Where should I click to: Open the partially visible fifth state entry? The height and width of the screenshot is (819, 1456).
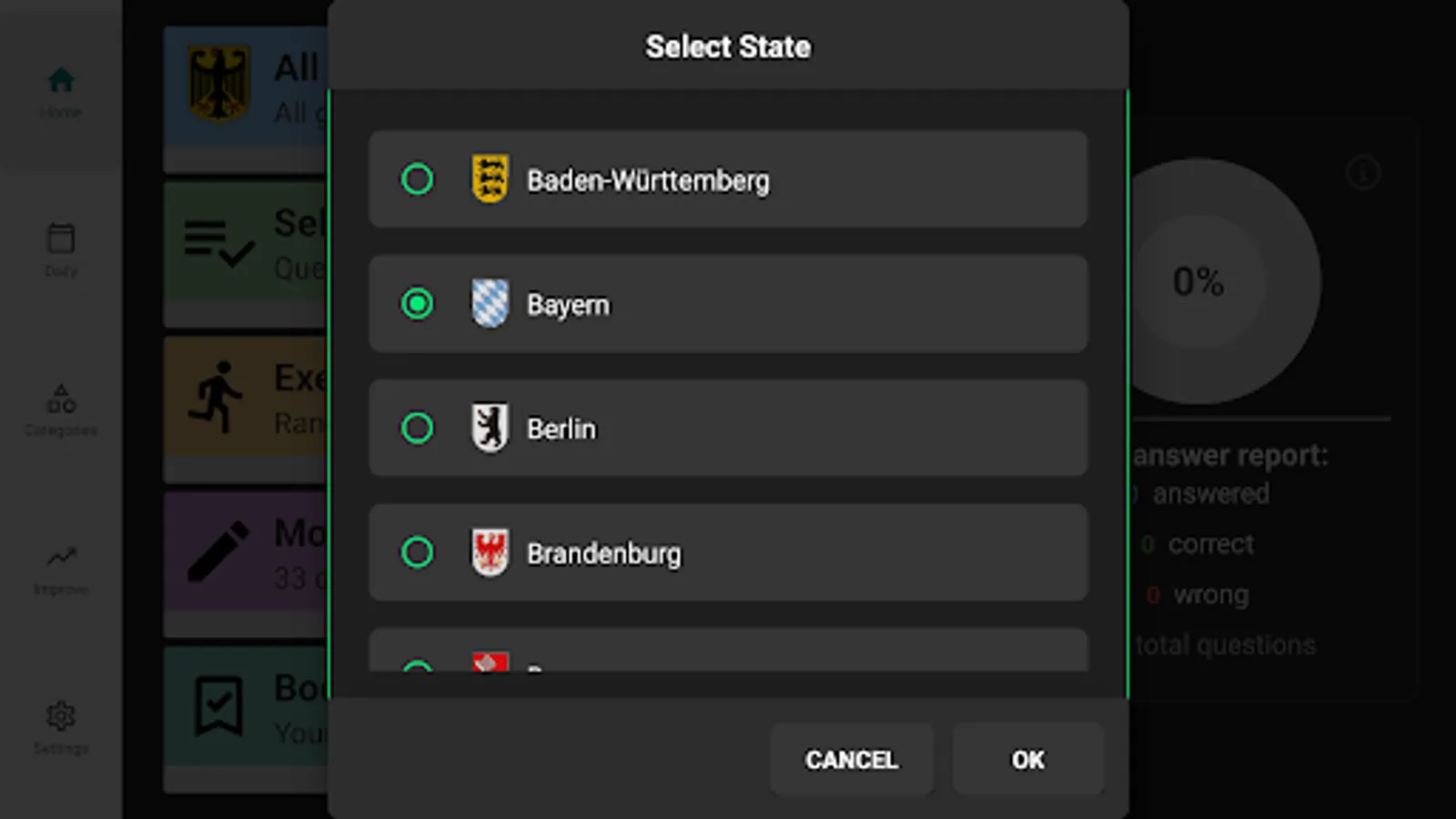click(x=728, y=660)
